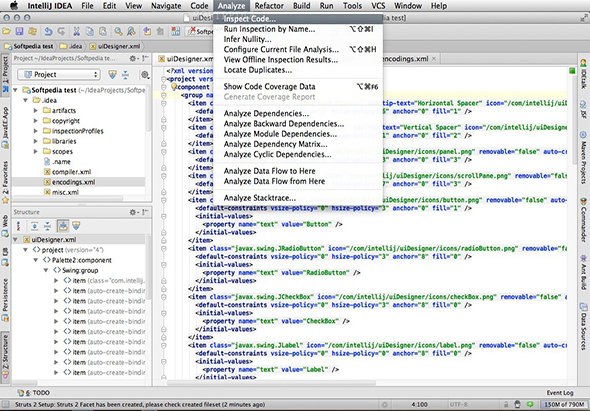The image size is (590, 411).
Task: Hide the Structure tool window
Action: (146, 212)
